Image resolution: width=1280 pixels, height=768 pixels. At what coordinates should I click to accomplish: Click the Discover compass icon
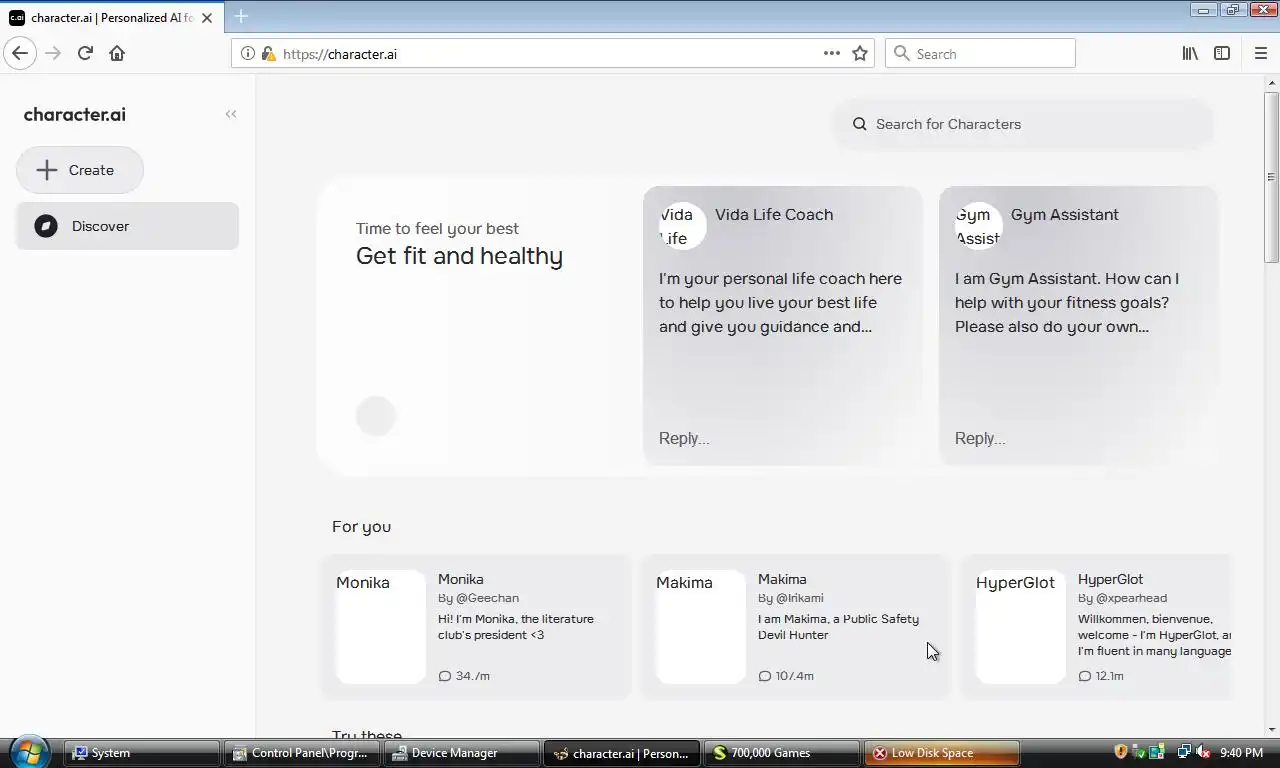pos(46,226)
